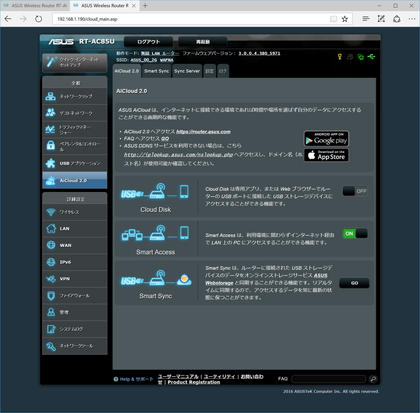Click the FAQ search input field
Screen dimensions: 420x413
pos(329,379)
